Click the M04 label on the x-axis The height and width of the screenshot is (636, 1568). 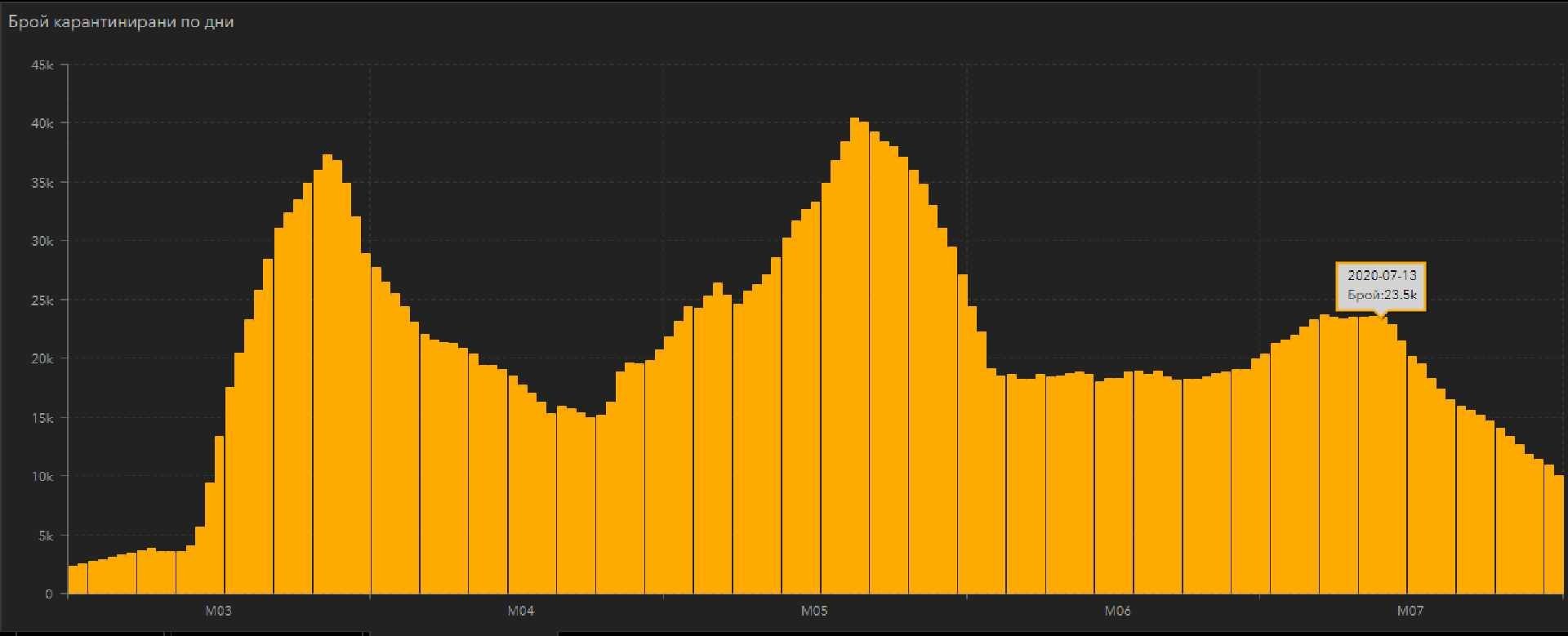(521, 611)
